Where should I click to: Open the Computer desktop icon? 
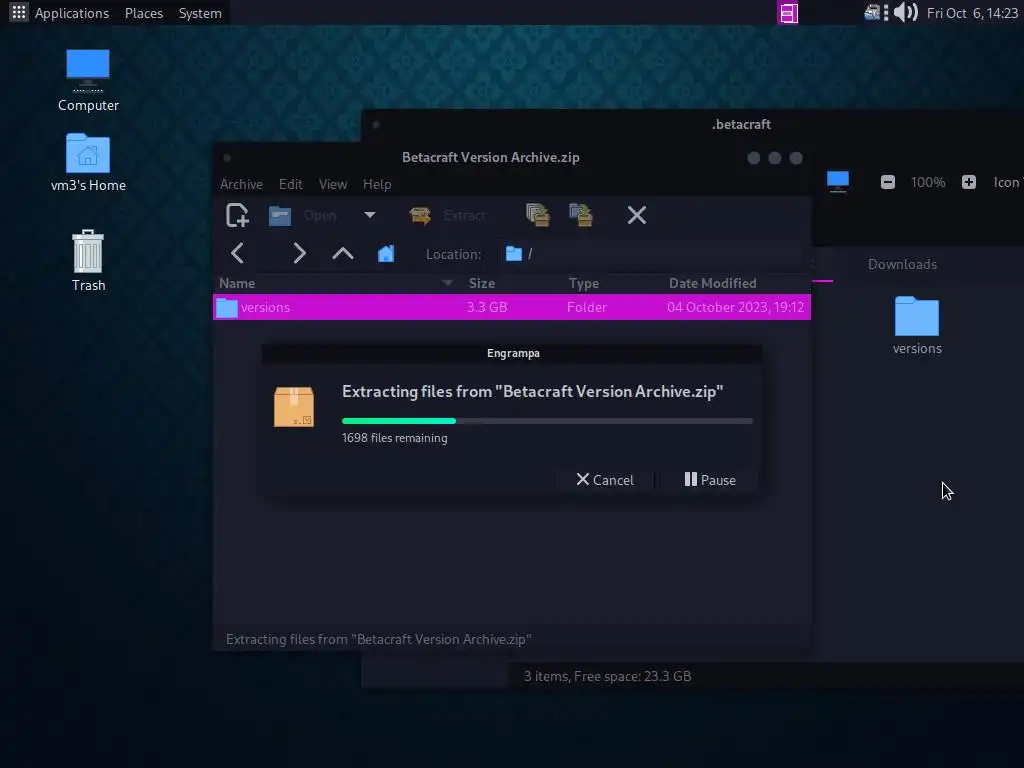click(x=88, y=80)
